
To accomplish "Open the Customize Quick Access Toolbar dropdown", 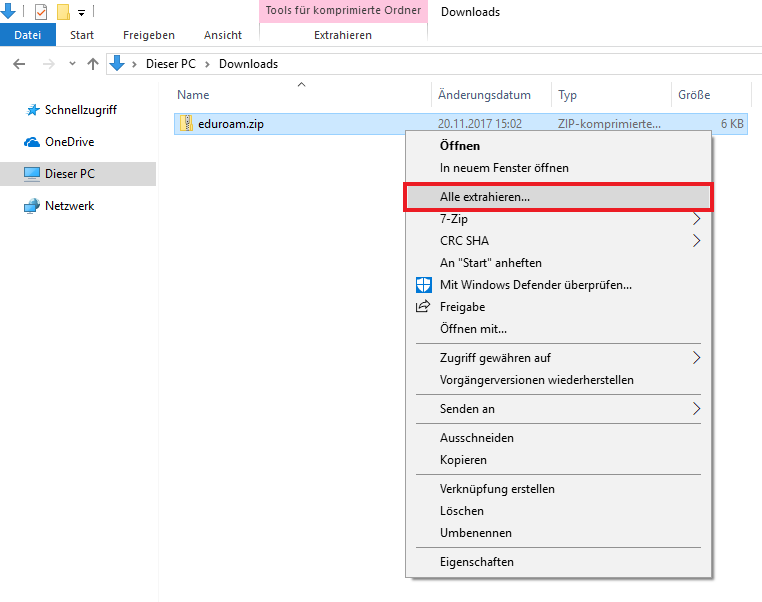I will coord(81,13).
